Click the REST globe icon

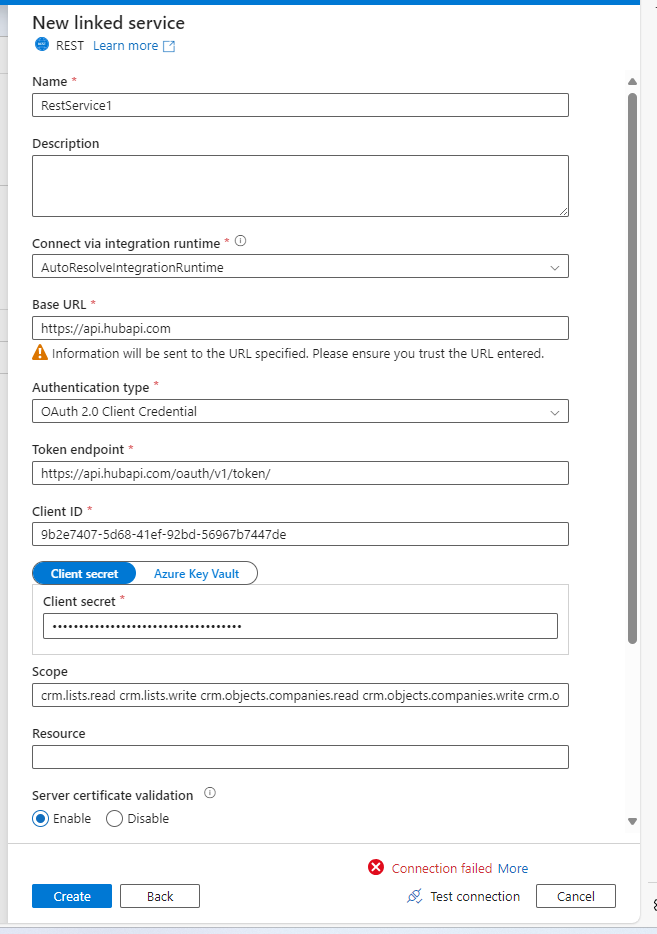coord(42,45)
